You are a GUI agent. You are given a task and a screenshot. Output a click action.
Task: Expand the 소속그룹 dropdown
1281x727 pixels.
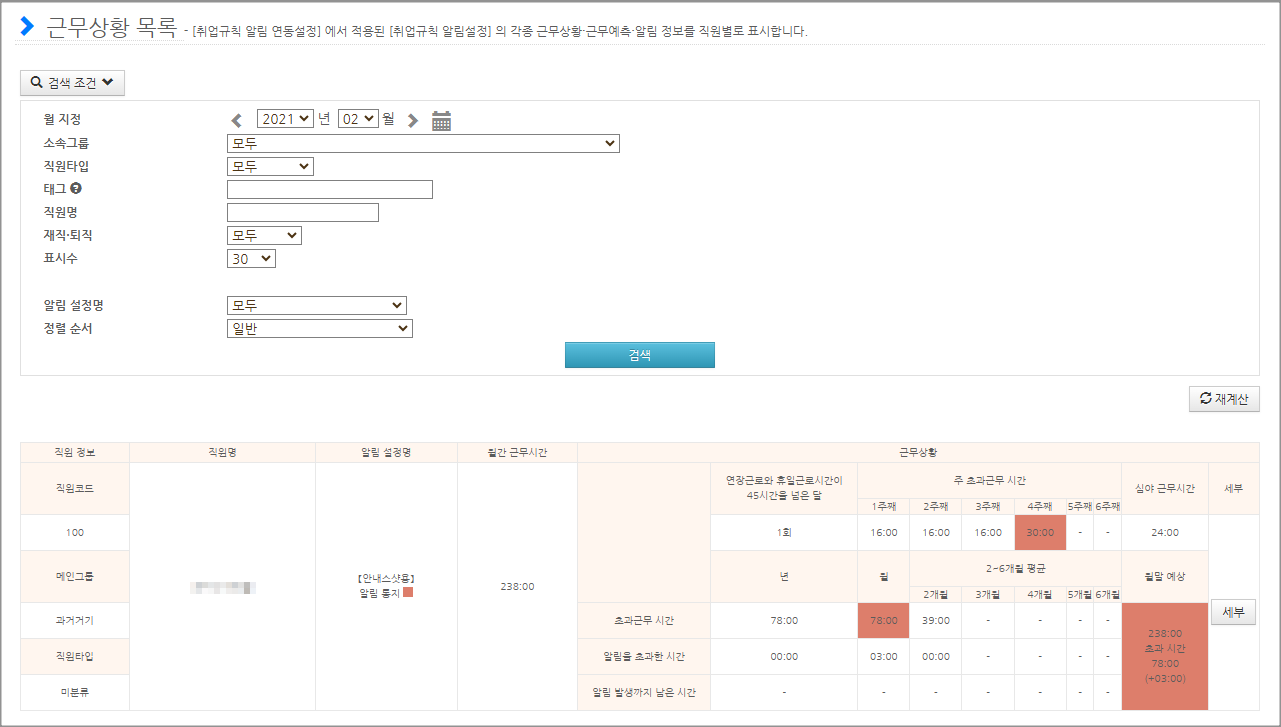pyautogui.click(x=423, y=143)
